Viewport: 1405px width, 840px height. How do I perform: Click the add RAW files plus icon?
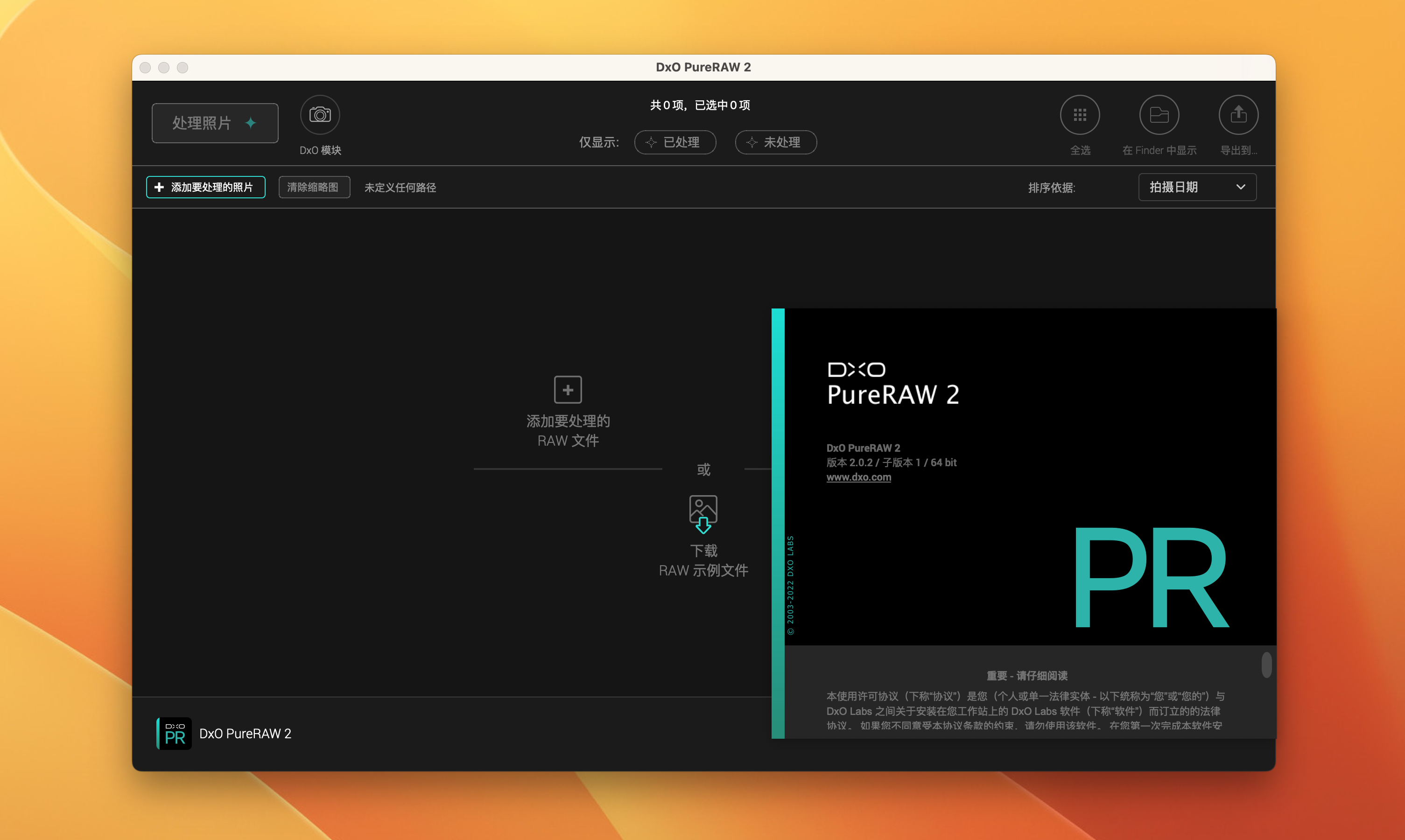click(568, 390)
